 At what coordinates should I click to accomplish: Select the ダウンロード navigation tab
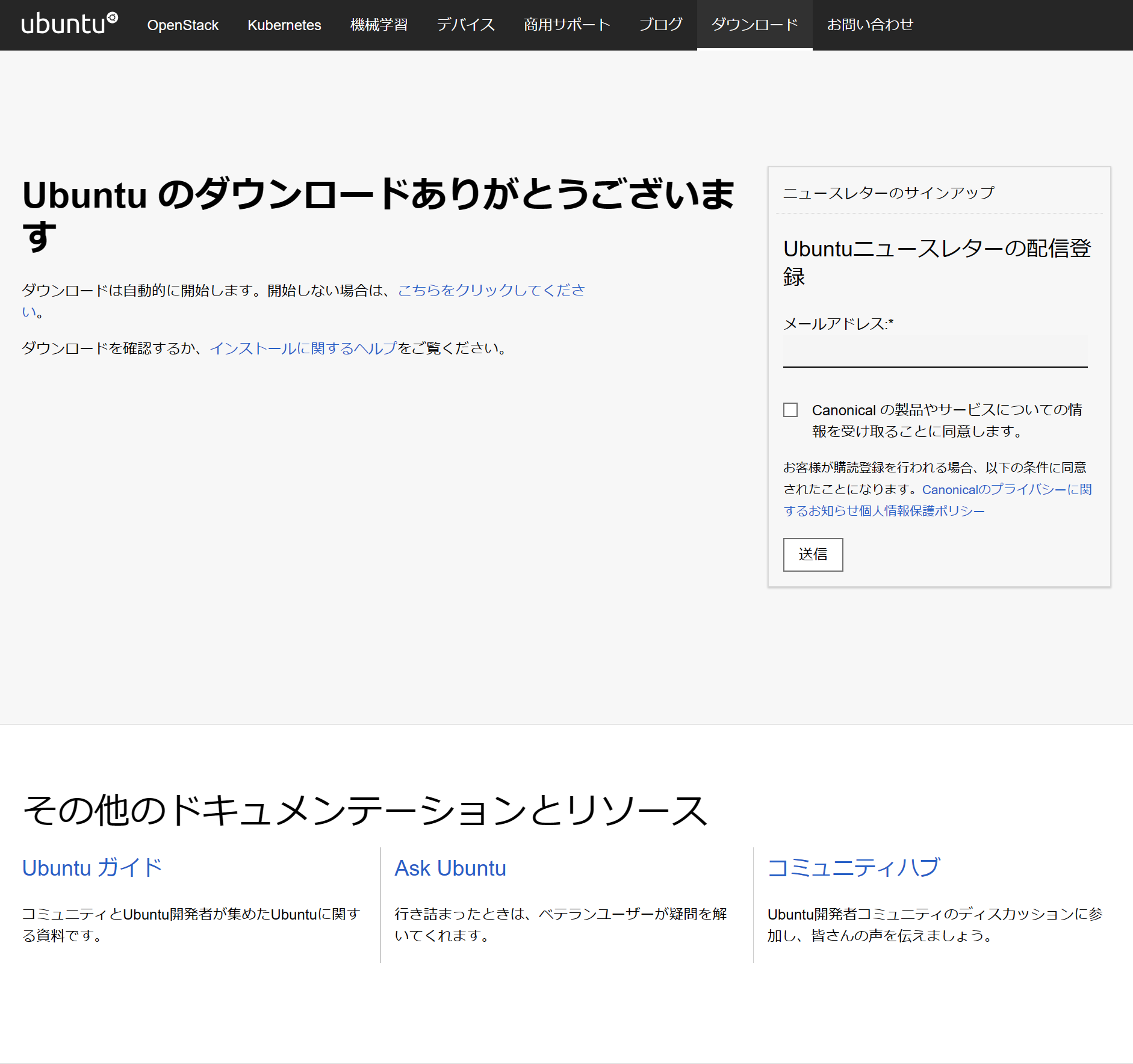755,25
